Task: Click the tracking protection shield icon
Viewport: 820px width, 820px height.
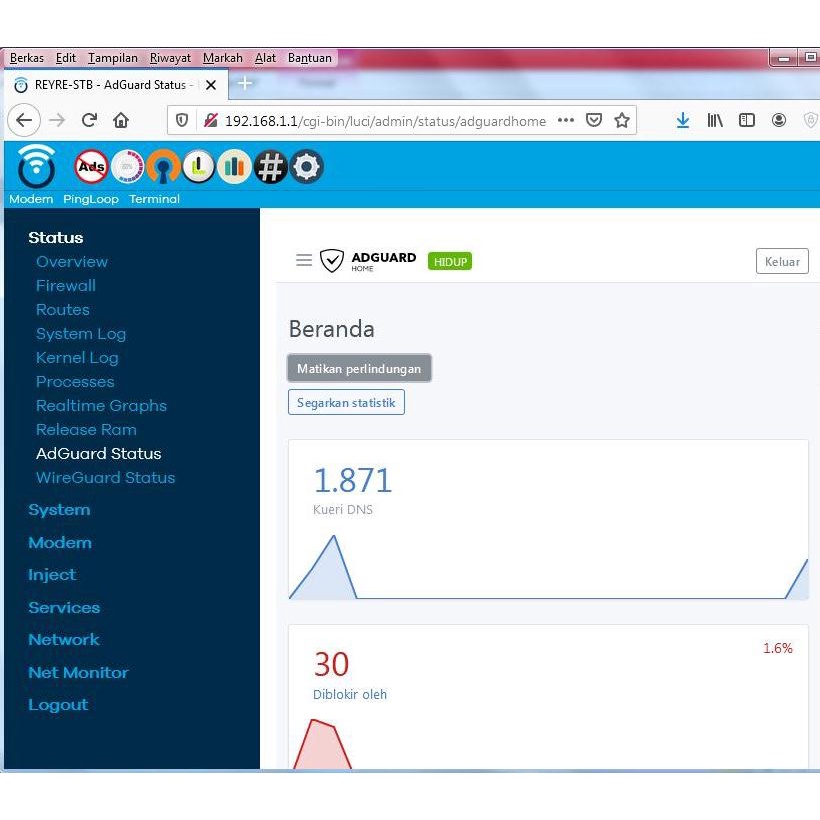Action: click(x=181, y=121)
